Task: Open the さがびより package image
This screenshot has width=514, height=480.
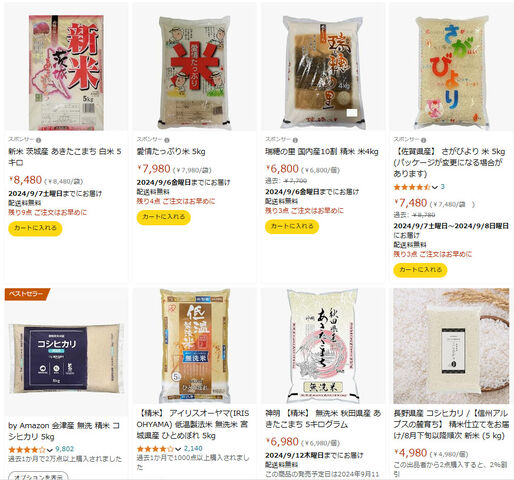Action: pyautogui.click(x=452, y=72)
